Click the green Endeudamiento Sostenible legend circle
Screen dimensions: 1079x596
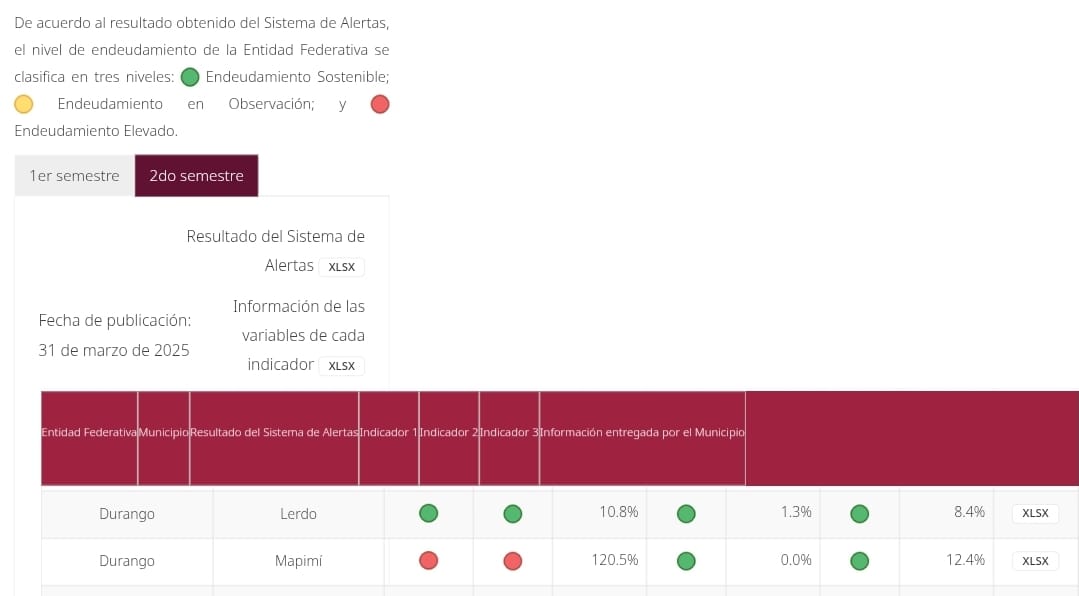(x=190, y=77)
